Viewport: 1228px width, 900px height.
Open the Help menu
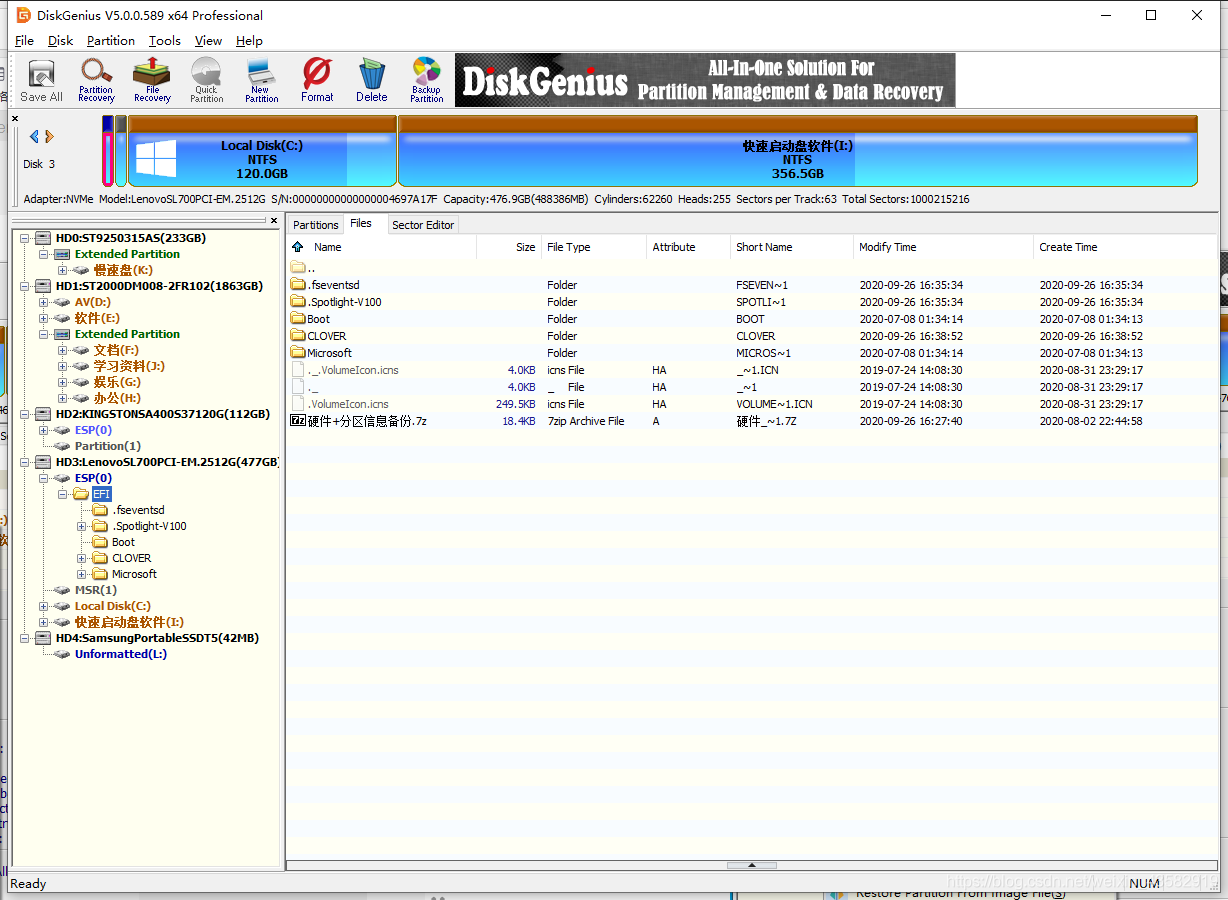249,41
